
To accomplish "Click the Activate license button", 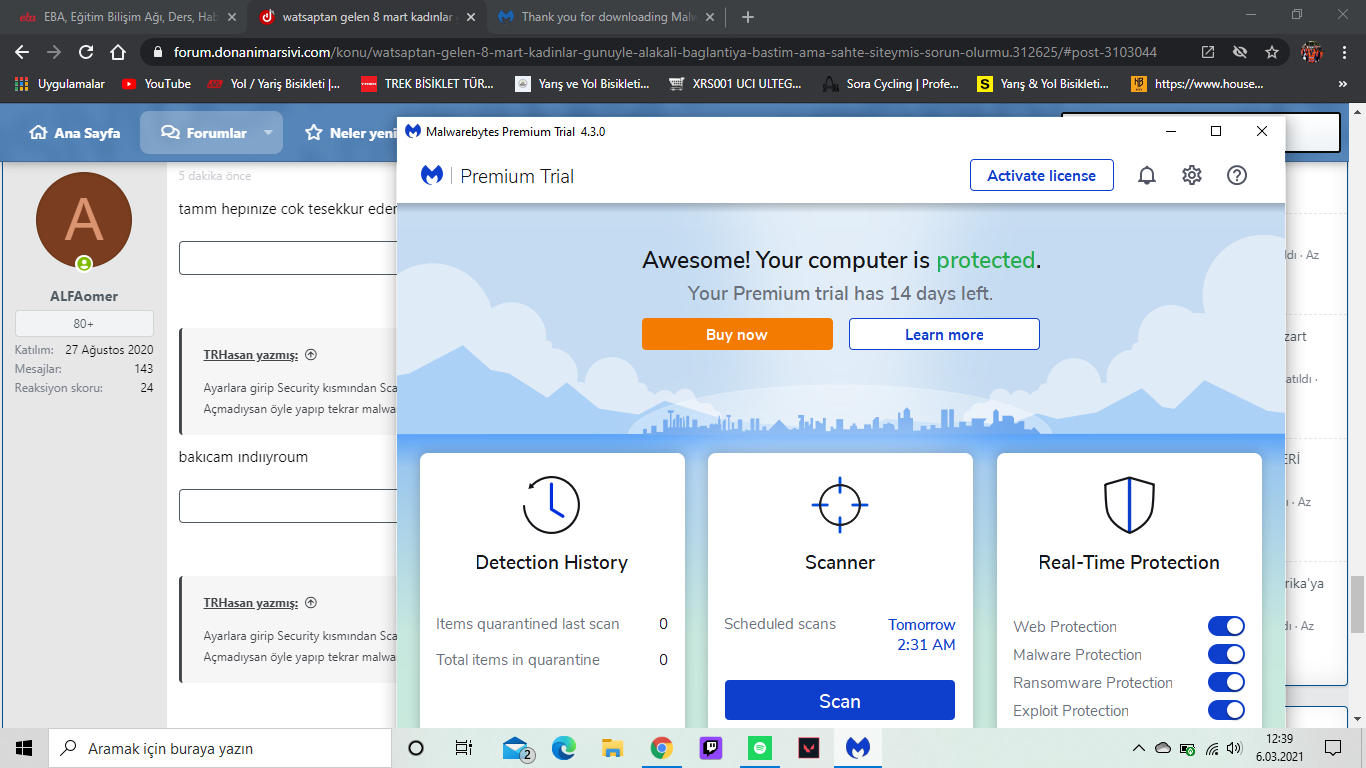I will coord(1041,175).
